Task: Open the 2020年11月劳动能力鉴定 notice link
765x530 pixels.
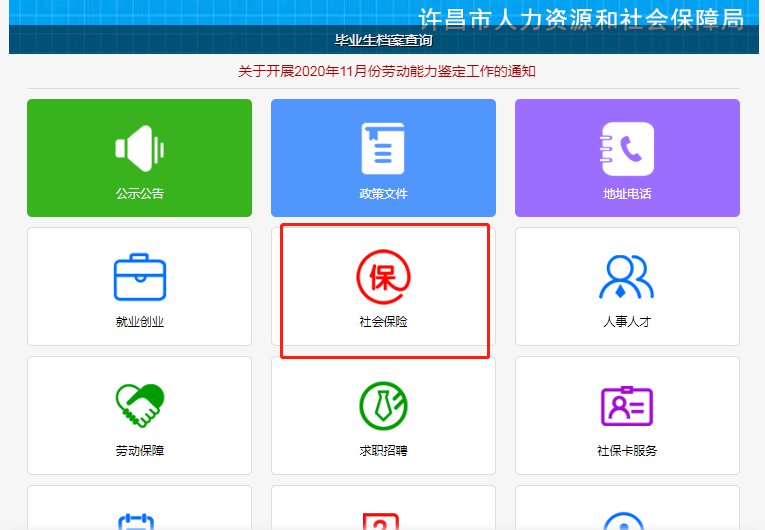Action: pos(386,71)
